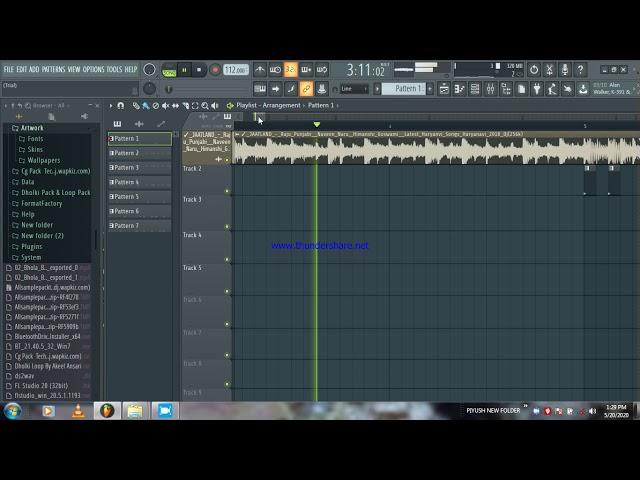The width and height of the screenshot is (640, 480).
Task: Toggle the highlighted link/multilink icon
Action: 306,89
